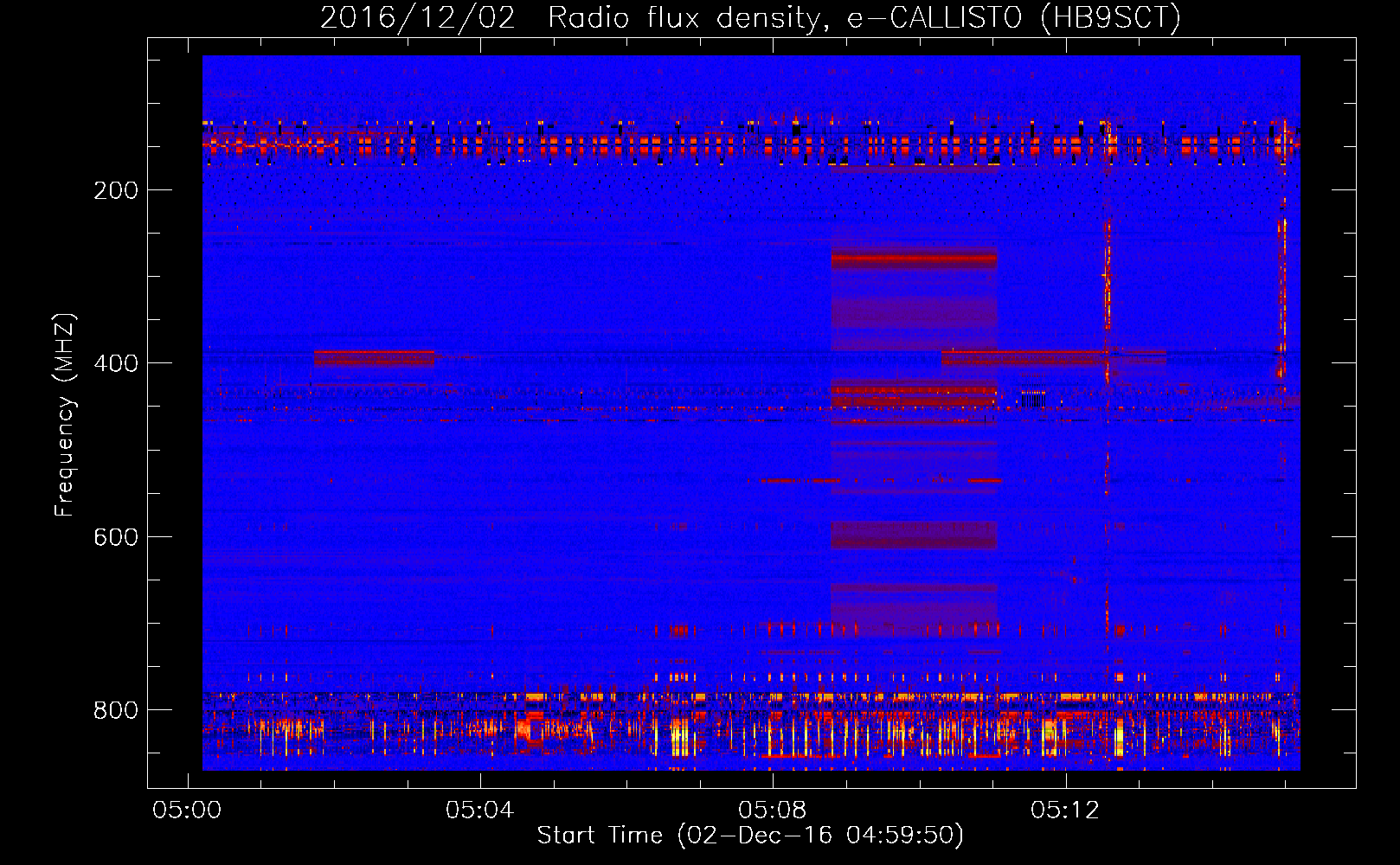Click the 05:00 time tick label
Viewport: 1400px width, 865px height.
tap(187, 811)
